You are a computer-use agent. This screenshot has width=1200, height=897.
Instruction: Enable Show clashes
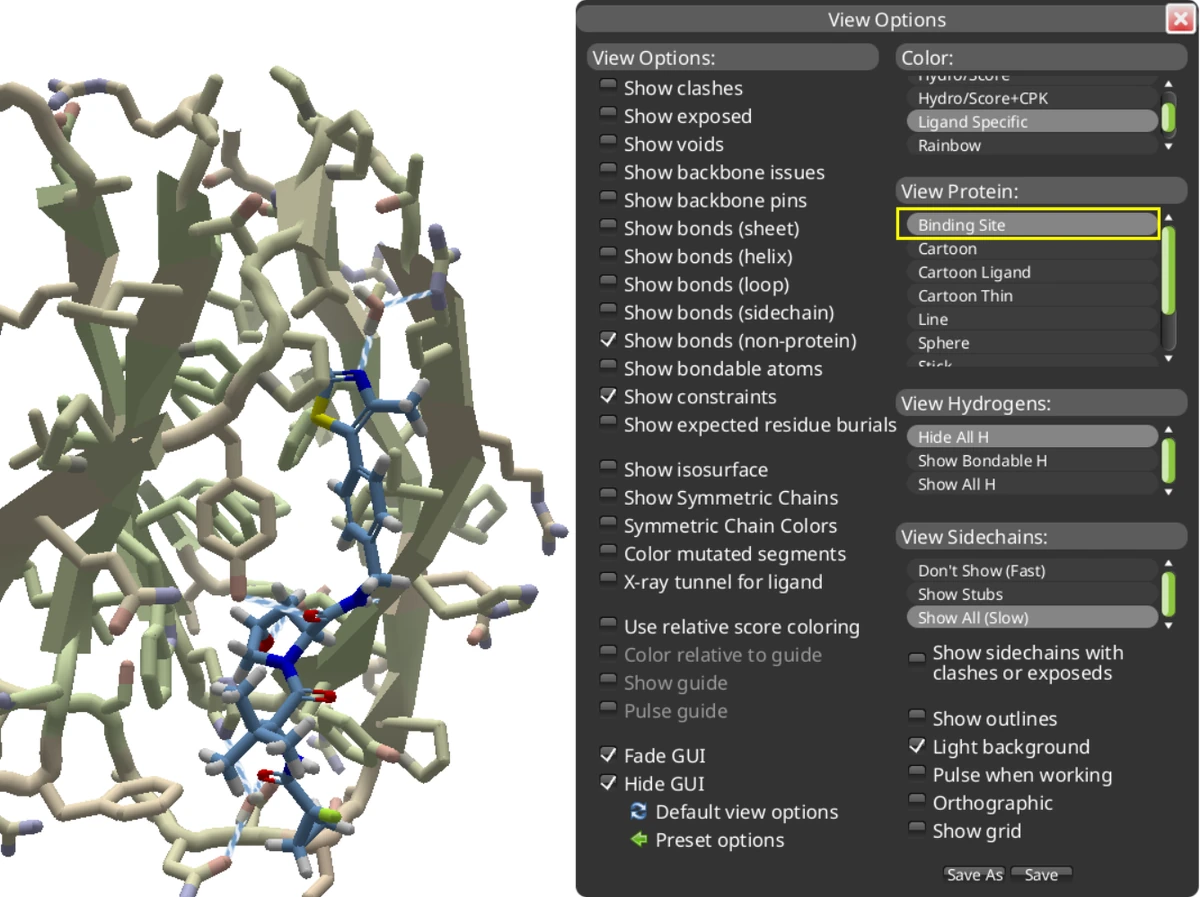click(x=608, y=87)
